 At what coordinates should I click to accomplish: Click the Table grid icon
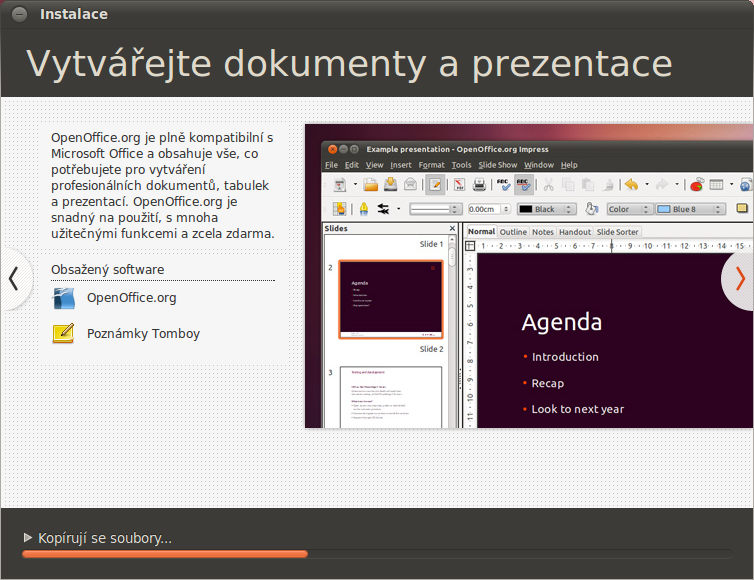coord(716,184)
